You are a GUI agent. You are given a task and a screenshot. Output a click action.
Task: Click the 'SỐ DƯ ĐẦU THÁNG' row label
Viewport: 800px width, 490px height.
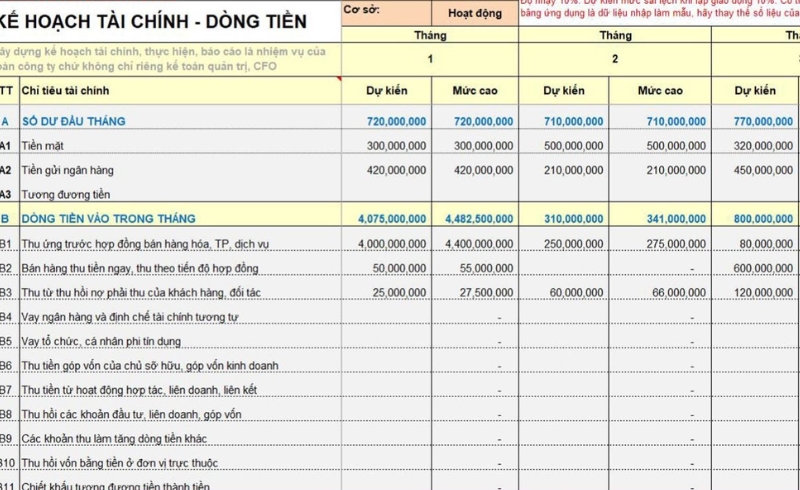pos(73,121)
